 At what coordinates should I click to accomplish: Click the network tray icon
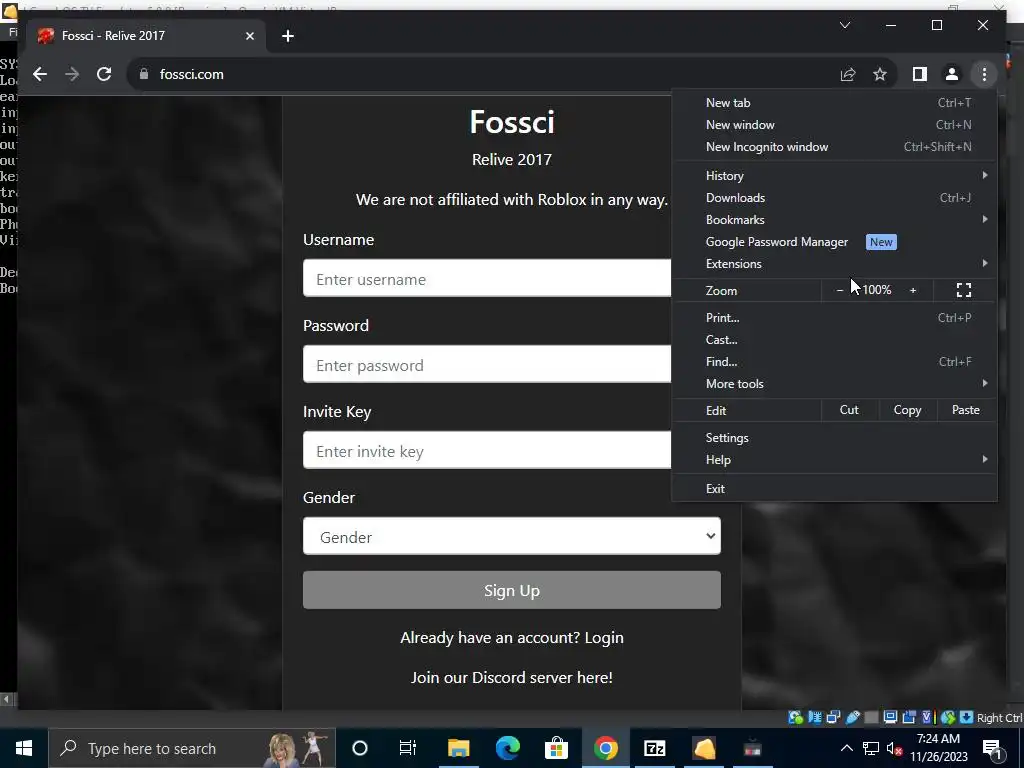[x=871, y=748]
